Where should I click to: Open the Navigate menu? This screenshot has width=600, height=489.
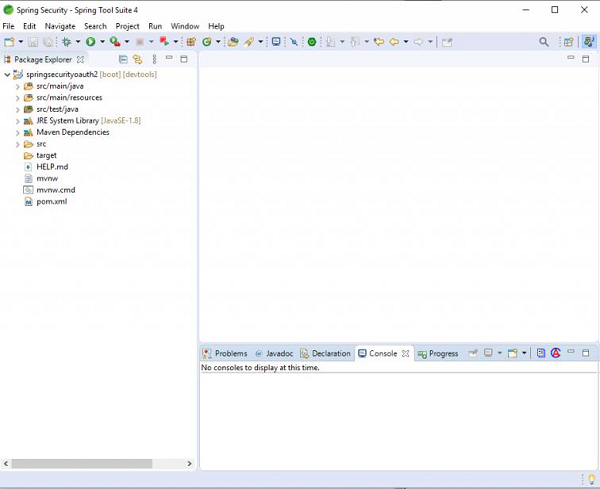point(60,26)
